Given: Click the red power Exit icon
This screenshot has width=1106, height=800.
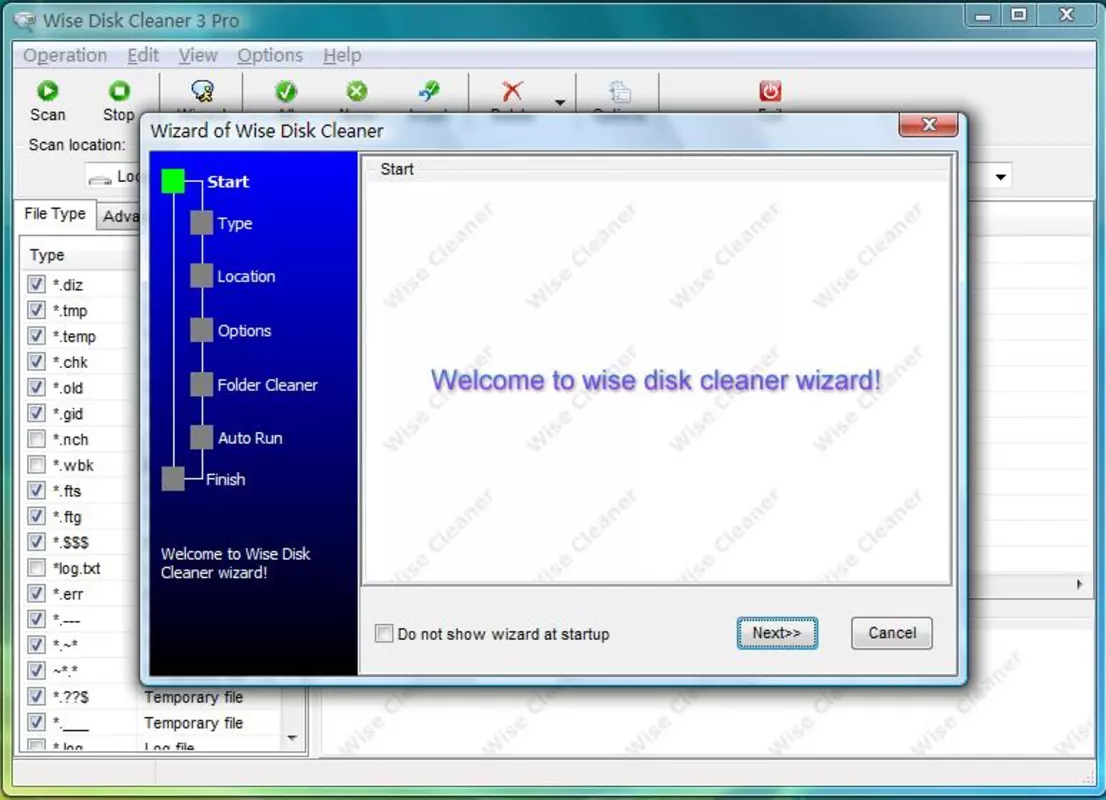Looking at the screenshot, I should 770,91.
